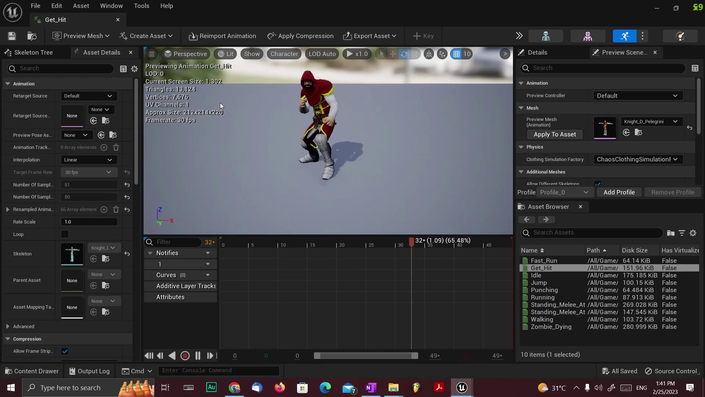Reset Target Frame Rate to default
The height and width of the screenshot is (397, 705).
click(127, 172)
